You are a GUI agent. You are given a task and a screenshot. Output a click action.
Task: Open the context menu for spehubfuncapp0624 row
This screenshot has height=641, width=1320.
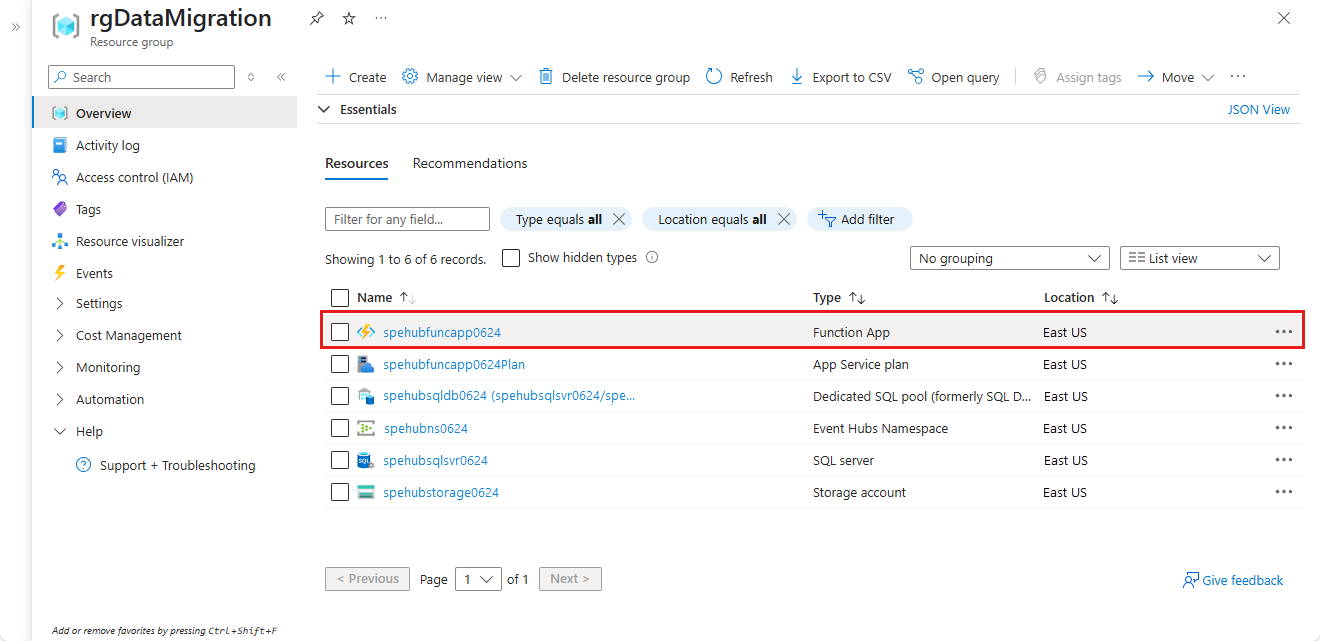1284,332
